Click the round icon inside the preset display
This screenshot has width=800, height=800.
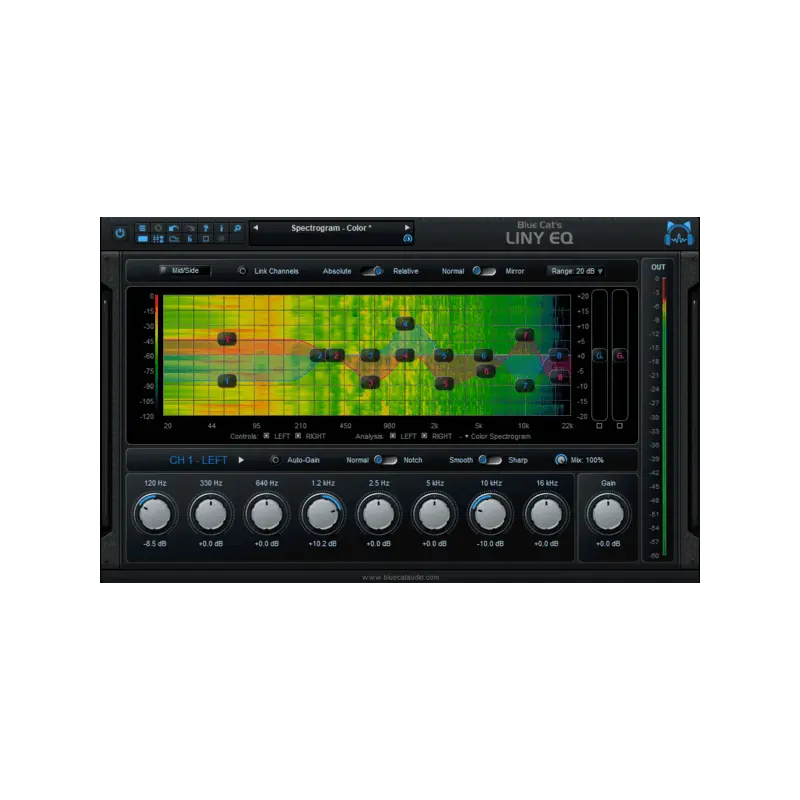408,238
